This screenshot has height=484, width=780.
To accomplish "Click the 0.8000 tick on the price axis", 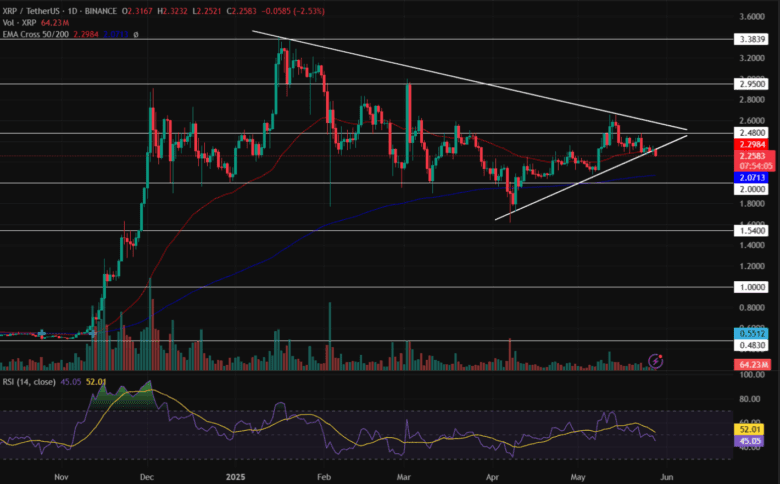I will click(x=752, y=307).
